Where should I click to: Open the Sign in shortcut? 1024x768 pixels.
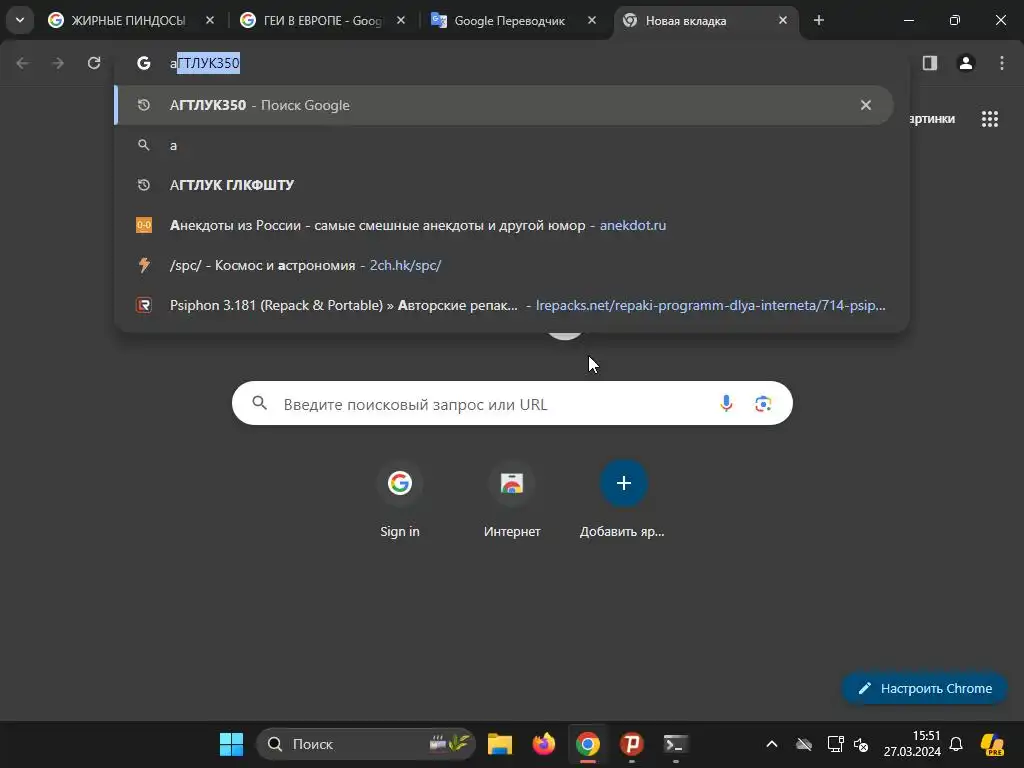point(400,501)
